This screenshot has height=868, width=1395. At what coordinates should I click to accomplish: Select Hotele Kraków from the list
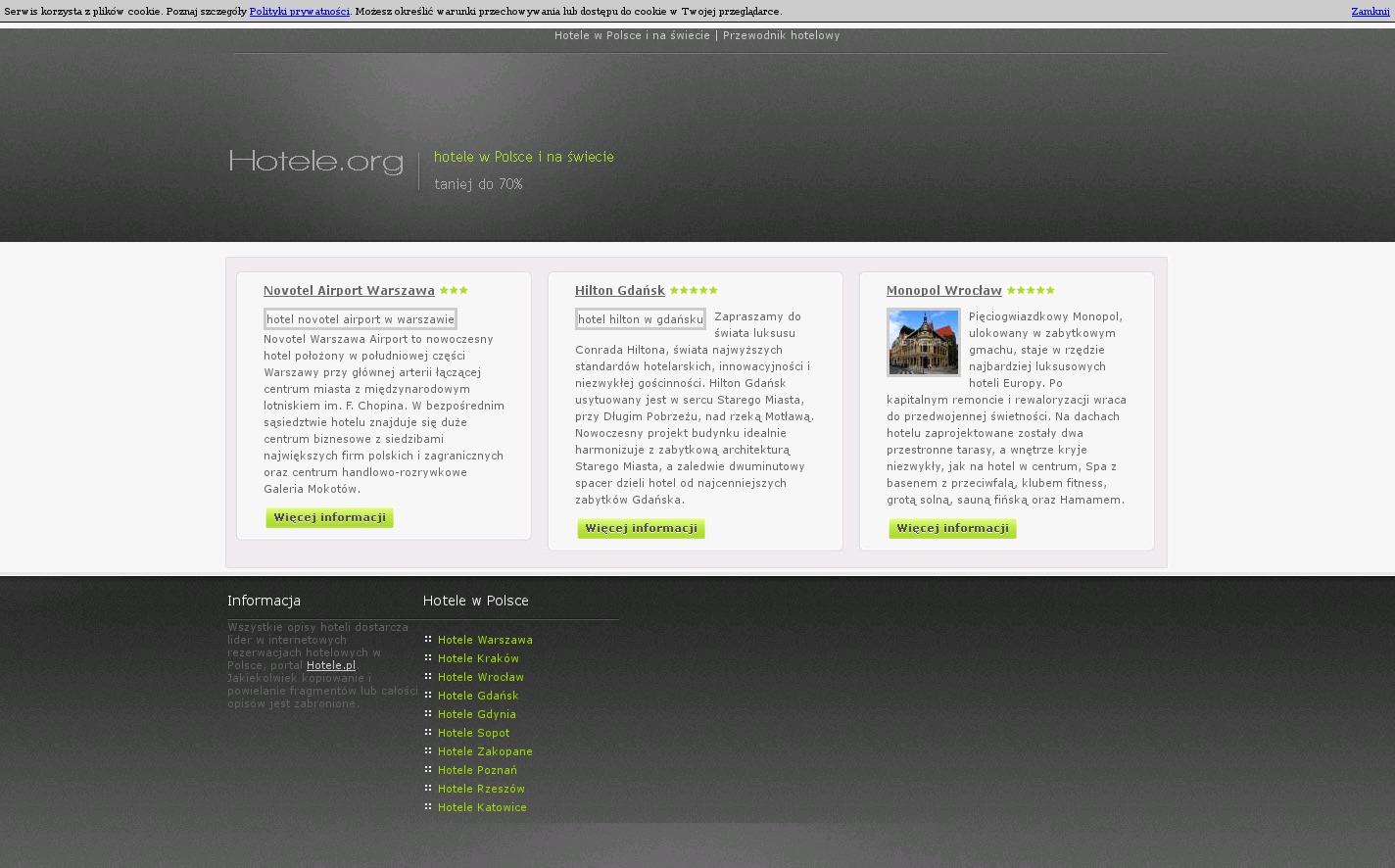tap(478, 658)
